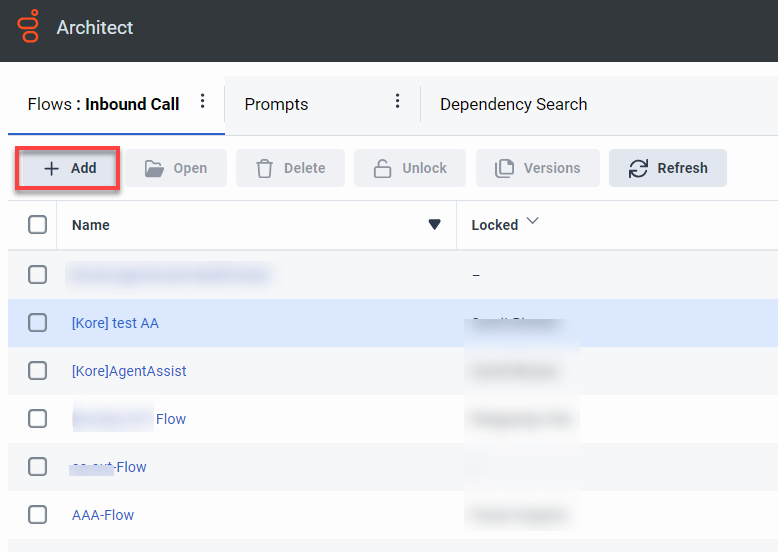Open the [Kore] test AA flow link
Viewport: 778px width, 552px height.
point(115,323)
